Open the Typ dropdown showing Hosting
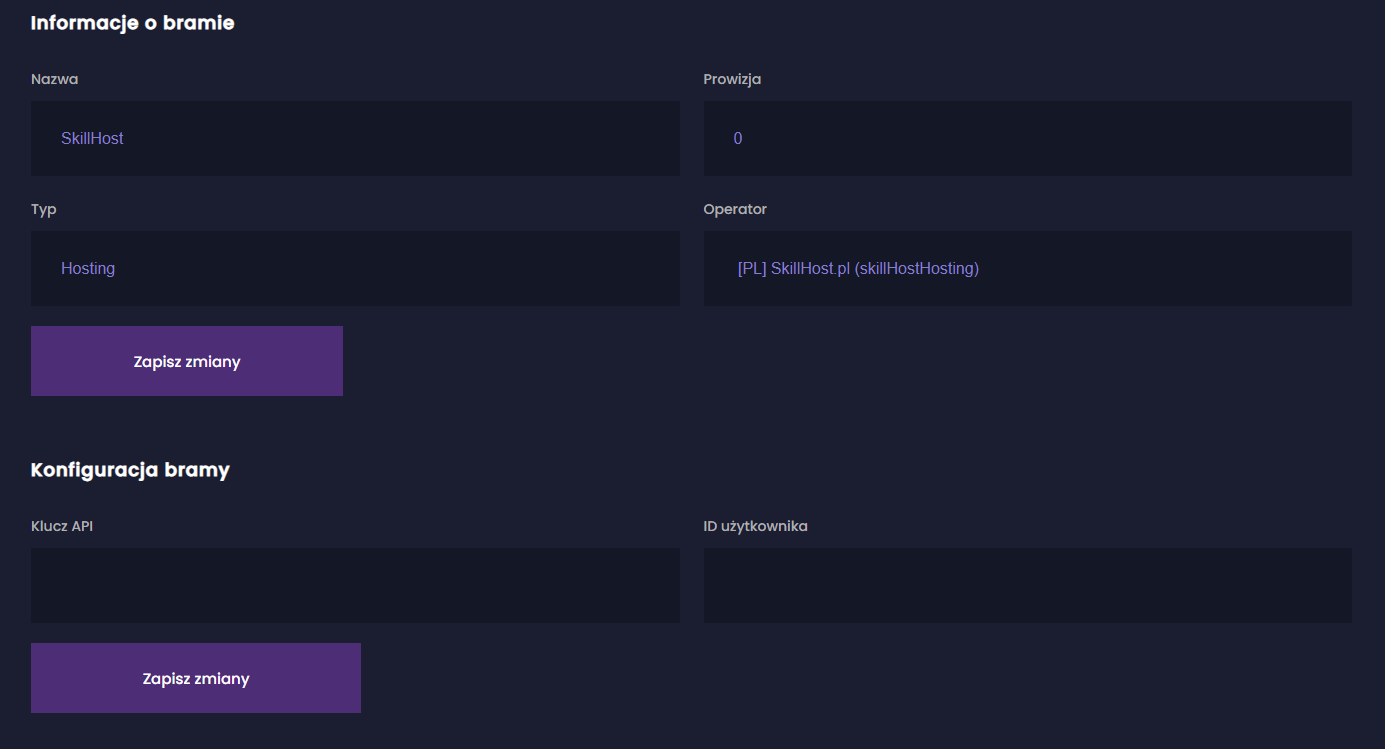The width and height of the screenshot is (1385, 749). tap(355, 268)
